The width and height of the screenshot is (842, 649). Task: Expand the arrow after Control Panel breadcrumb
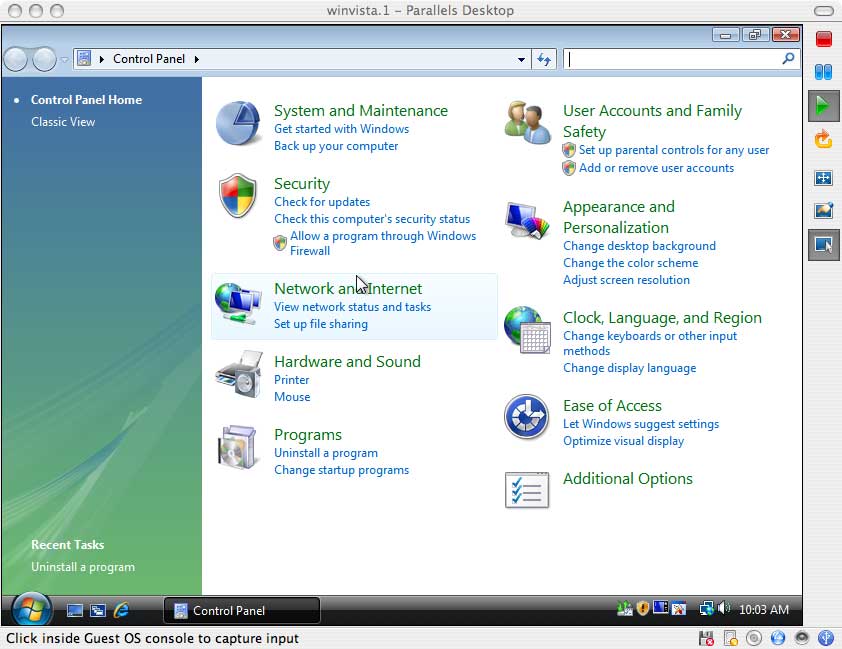pyautogui.click(x=197, y=59)
